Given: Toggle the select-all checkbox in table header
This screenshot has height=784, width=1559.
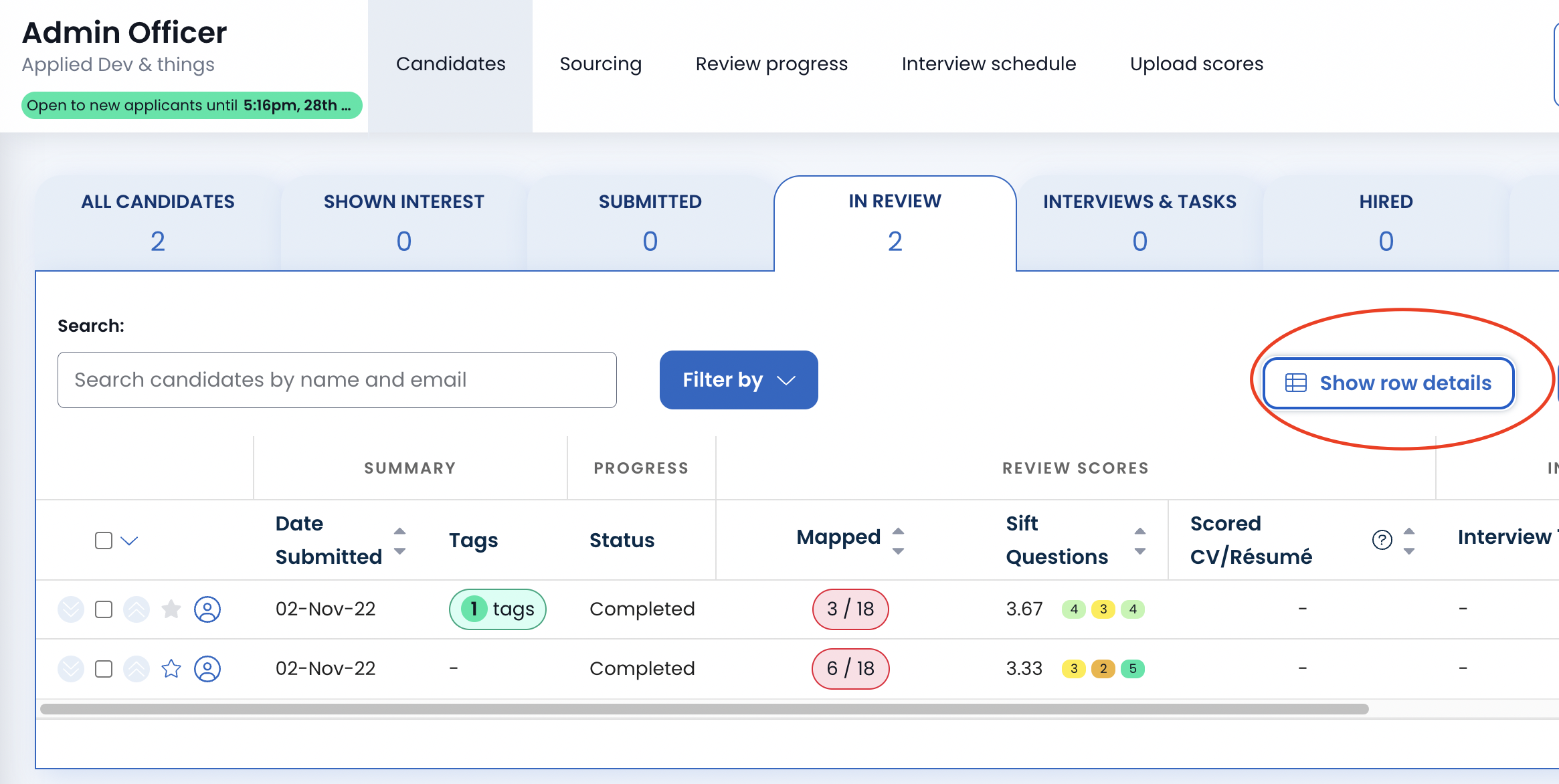Looking at the screenshot, I should pyautogui.click(x=104, y=541).
